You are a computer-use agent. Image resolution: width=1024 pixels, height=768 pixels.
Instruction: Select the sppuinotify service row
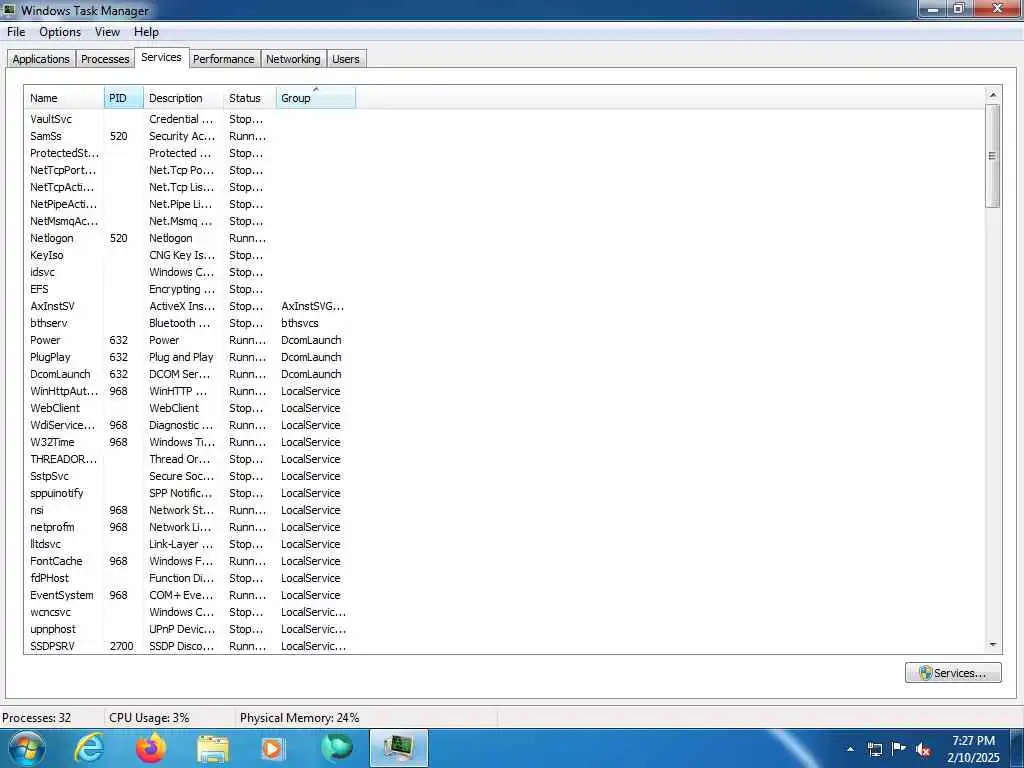point(189,493)
